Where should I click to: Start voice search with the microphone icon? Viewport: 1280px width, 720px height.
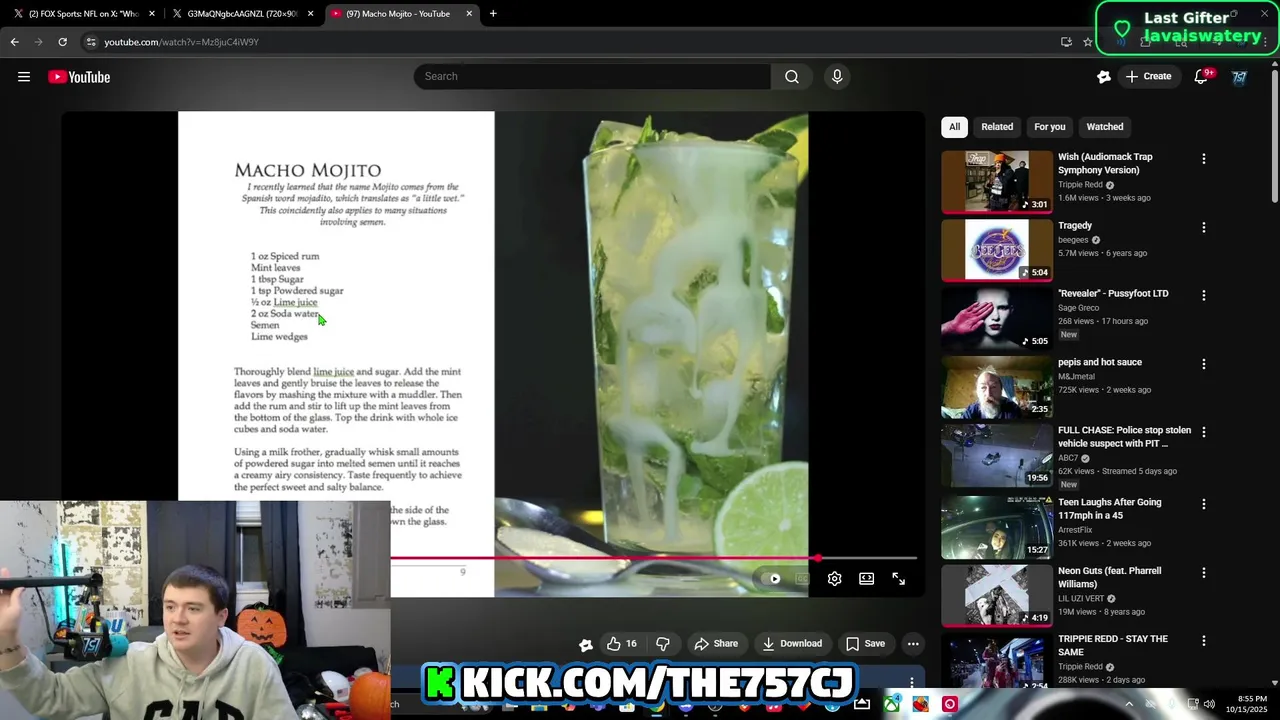pyautogui.click(x=837, y=76)
